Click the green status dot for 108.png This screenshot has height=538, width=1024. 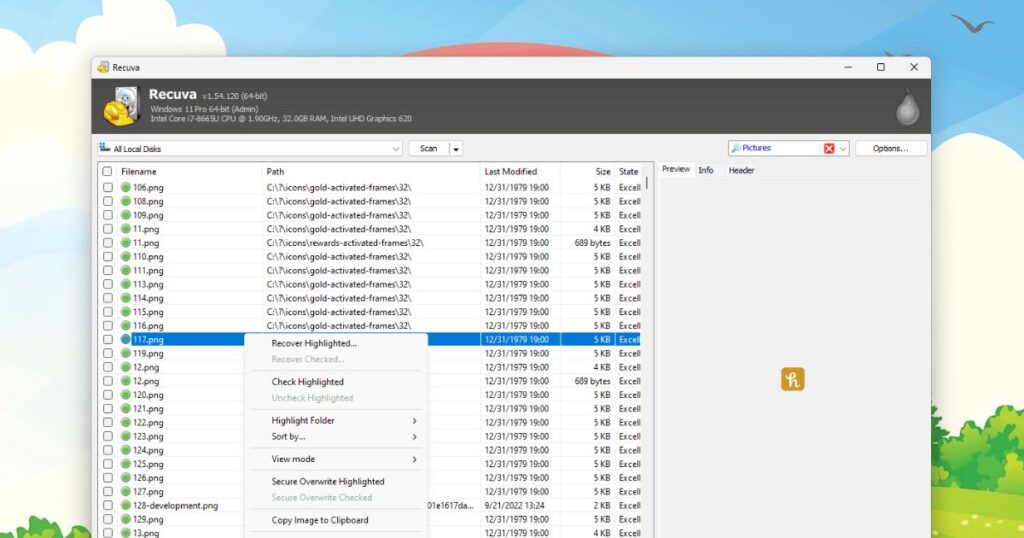(126, 201)
